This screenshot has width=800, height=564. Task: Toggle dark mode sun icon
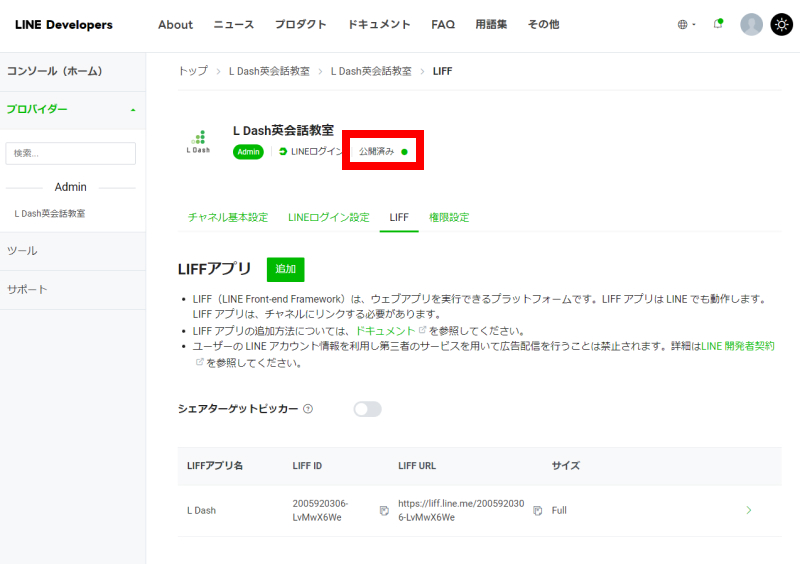[781, 24]
